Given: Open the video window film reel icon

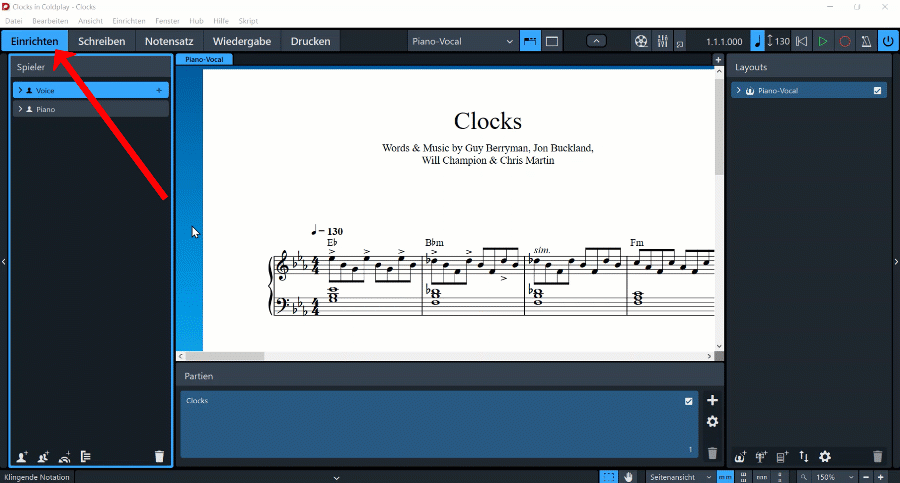Looking at the screenshot, I should (x=641, y=41).
